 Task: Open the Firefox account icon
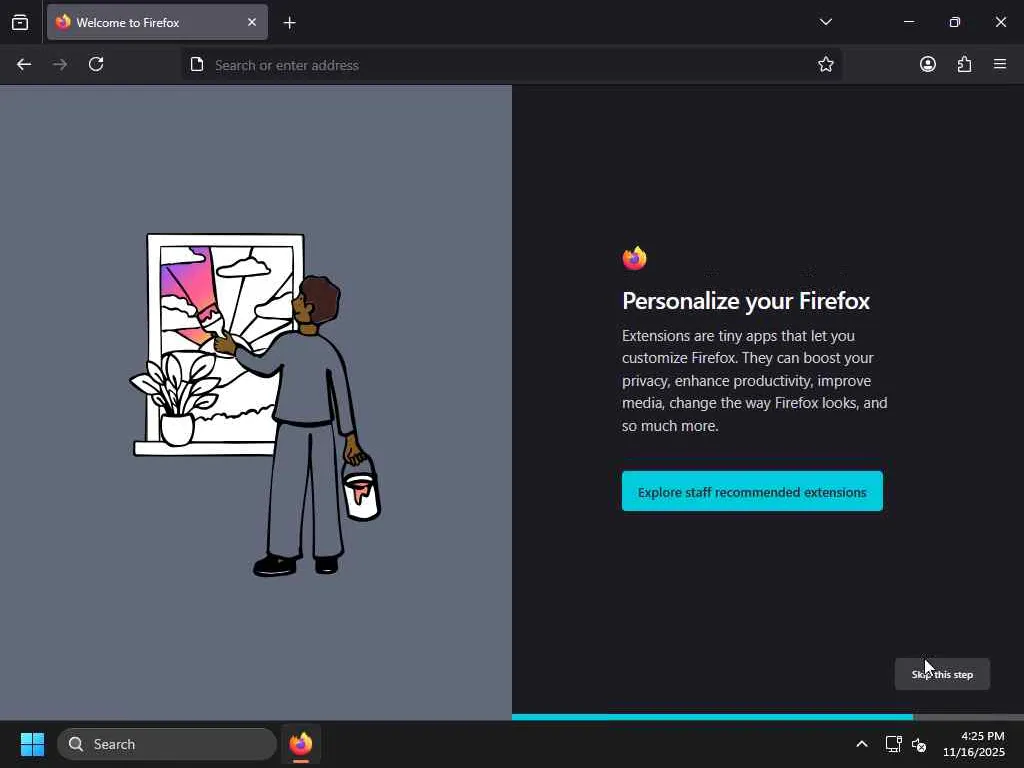[x=927, y=64]
